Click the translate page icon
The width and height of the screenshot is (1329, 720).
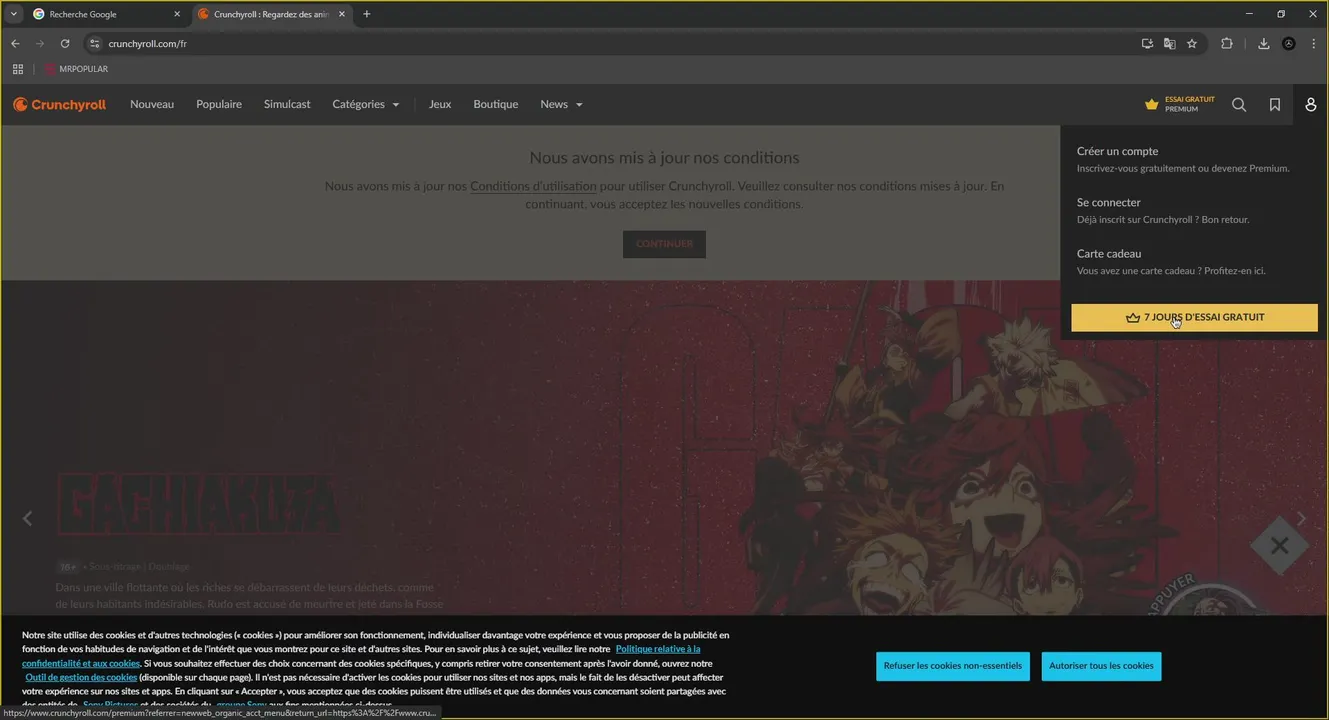click(x=1169, y=44)
